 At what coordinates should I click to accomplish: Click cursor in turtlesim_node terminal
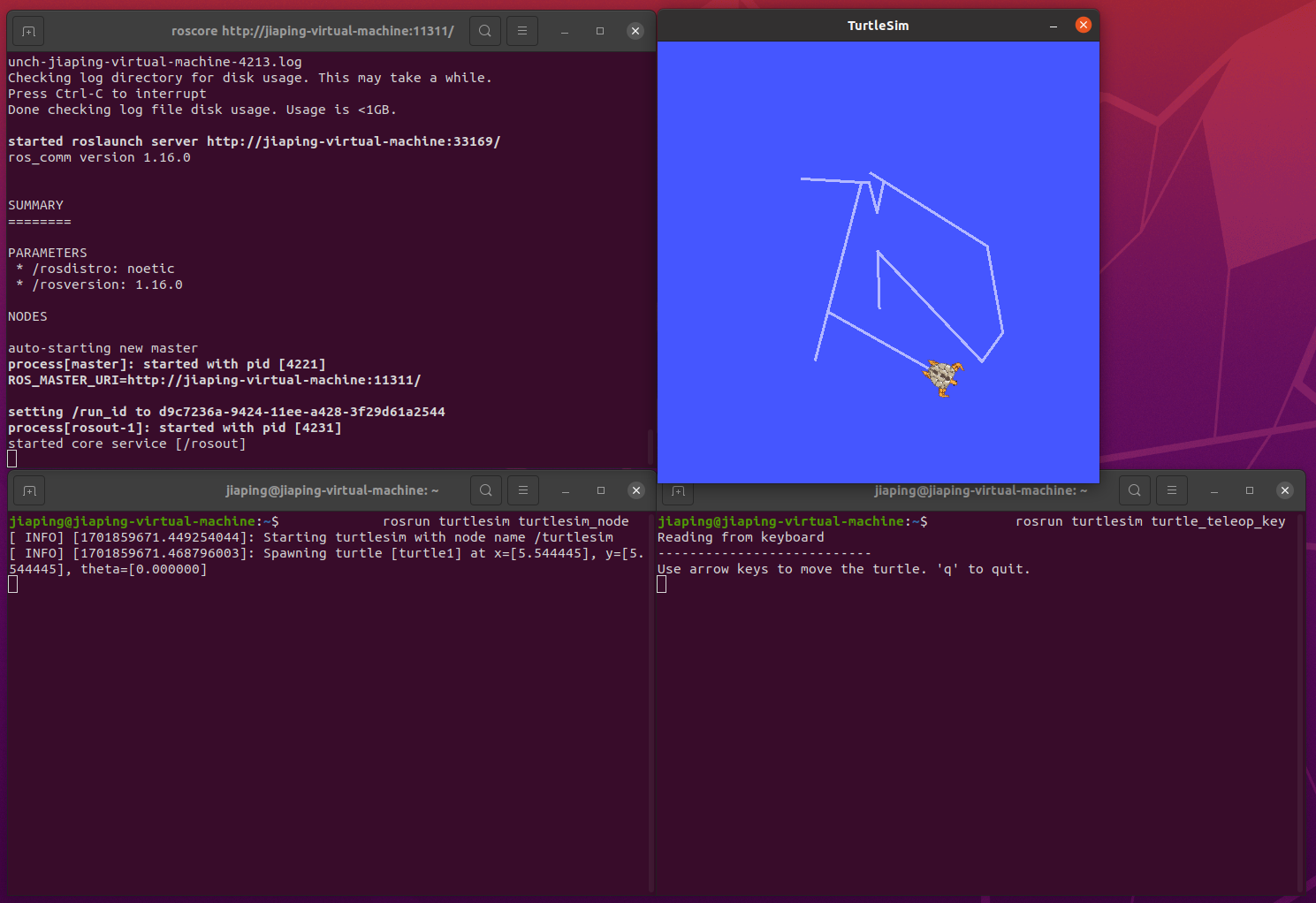[x=13, y=584]
